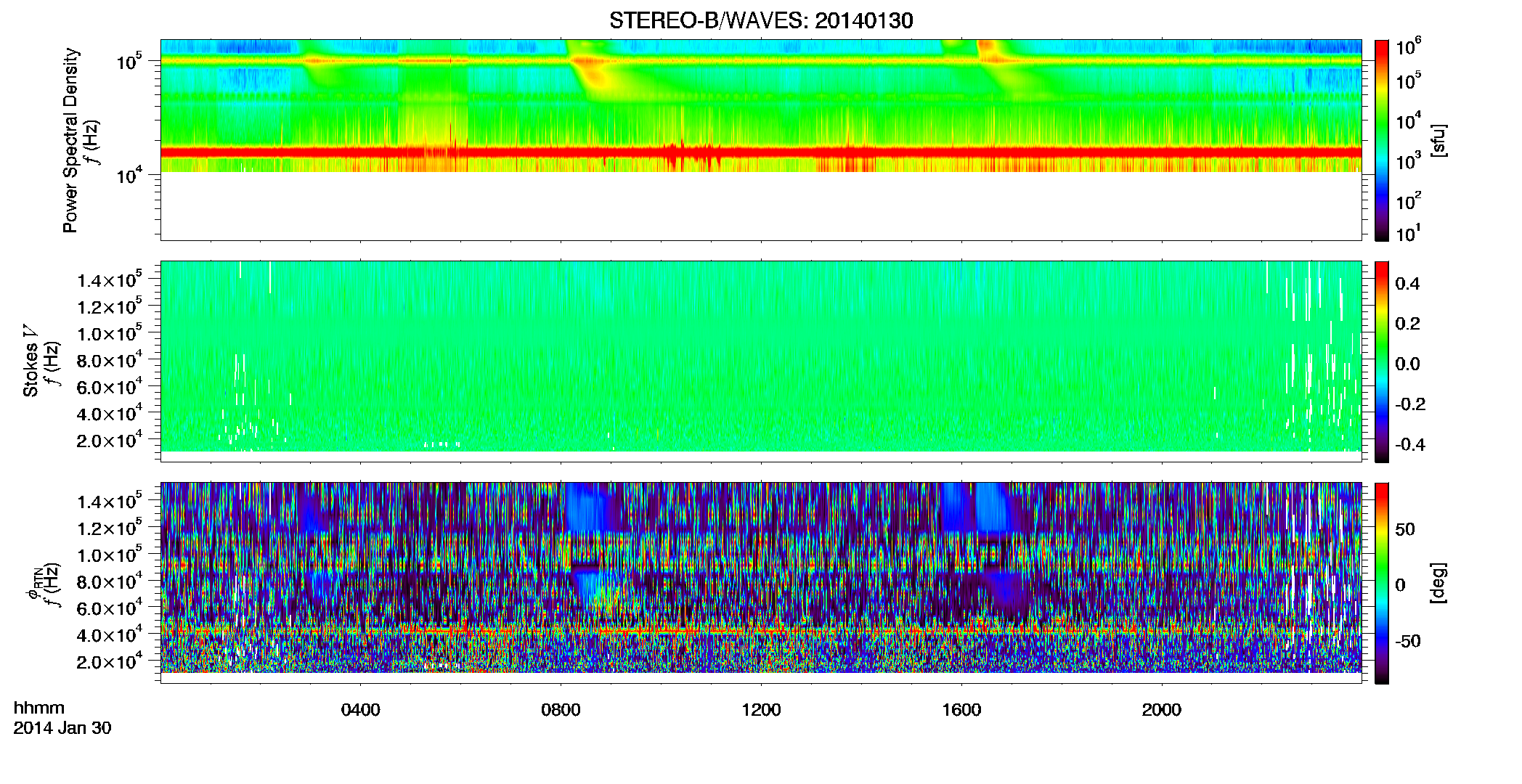Viewport: 1522px width, 784px height.
Task: Click the 0.4 tick on Stokes colorbar
Action: click(1407, 284)
